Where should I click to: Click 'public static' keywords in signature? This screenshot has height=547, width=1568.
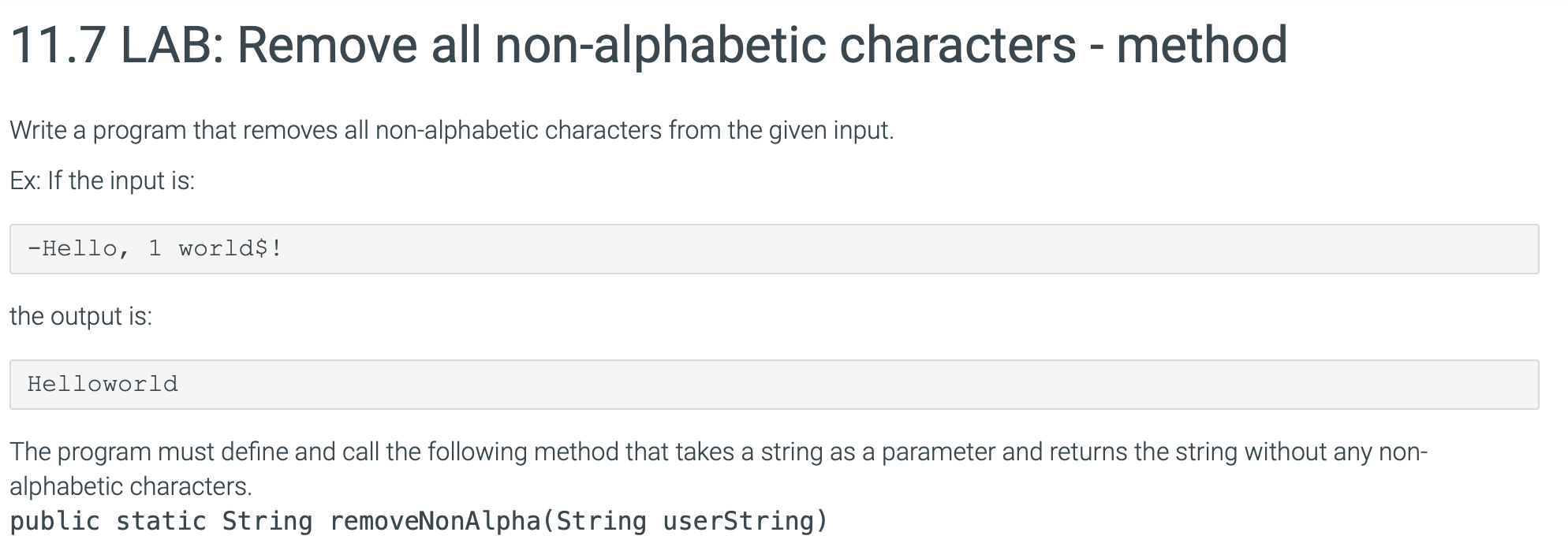tap(108, 521)
